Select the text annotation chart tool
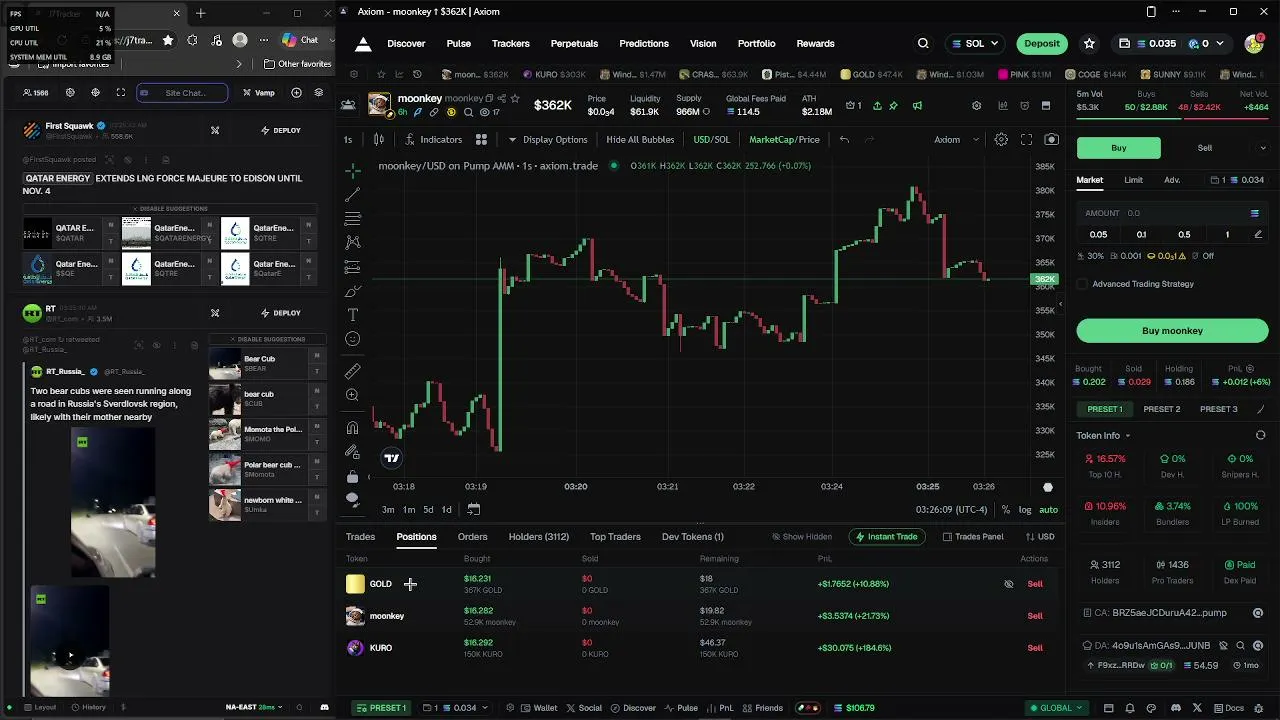This screenshot has width=1280, height=720. click(x=352, y=315)
